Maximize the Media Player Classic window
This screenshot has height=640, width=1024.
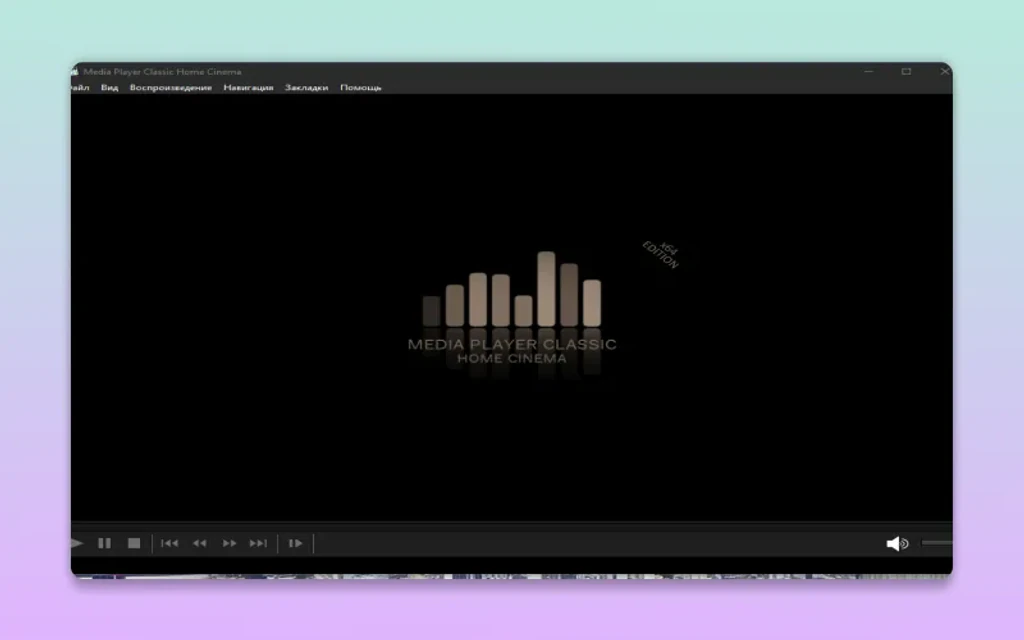click(906, 71)
